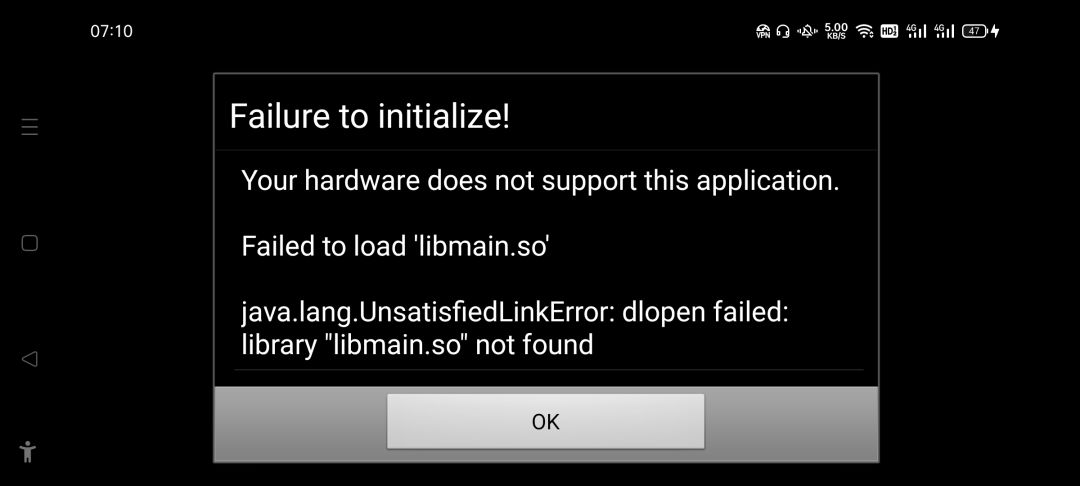Tap the Wi-Fi signal icon
The width and height of the screenshot is (1080, 486).
pos(864,31)
